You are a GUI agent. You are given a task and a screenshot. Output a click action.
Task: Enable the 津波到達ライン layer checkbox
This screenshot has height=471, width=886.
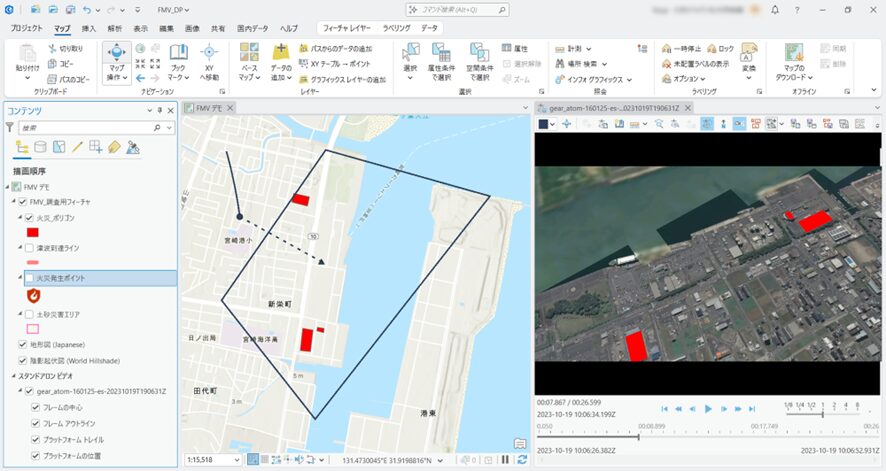[x=29, y=247]
